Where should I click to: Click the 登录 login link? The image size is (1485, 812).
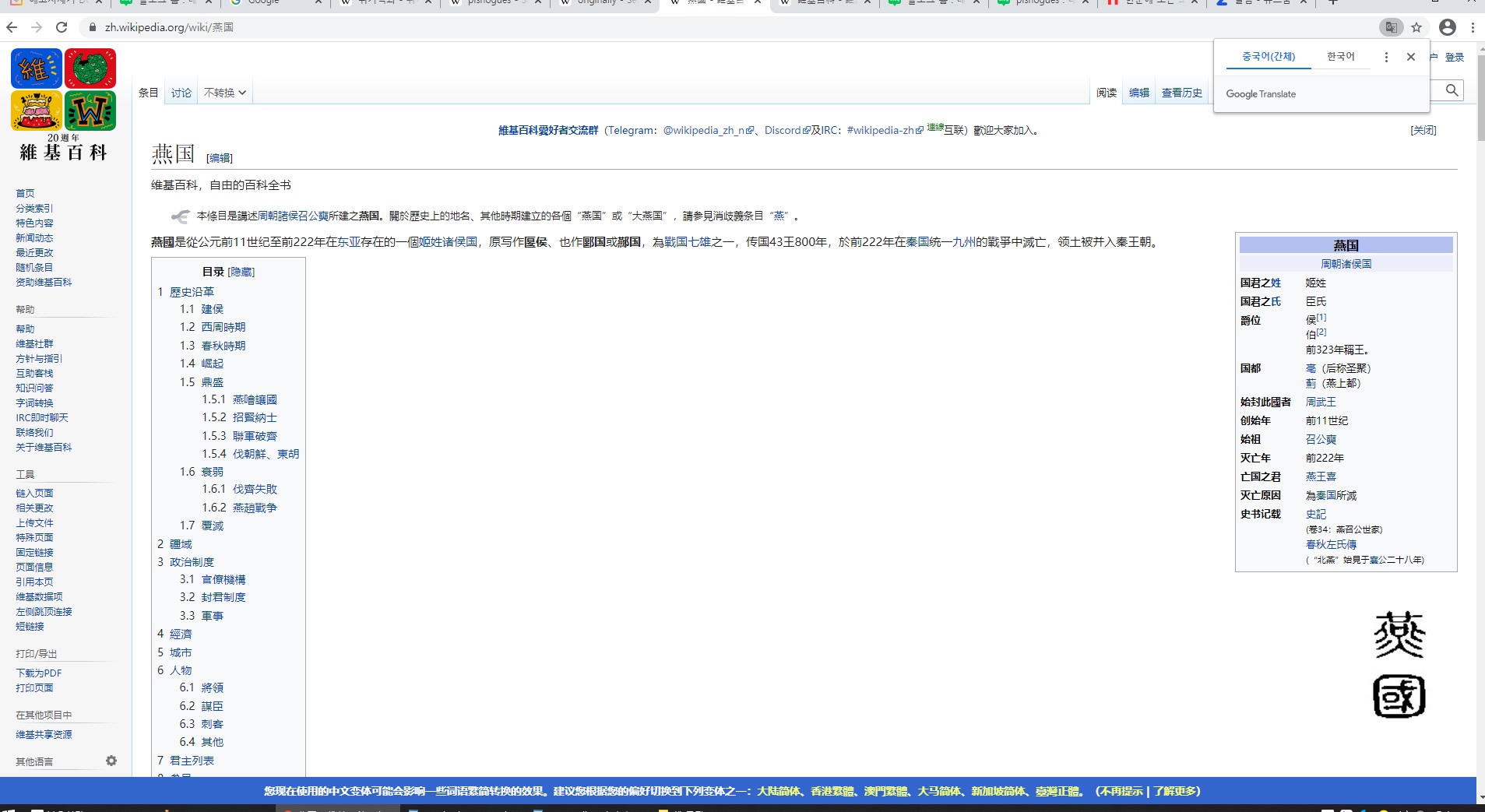point(1455,57)
